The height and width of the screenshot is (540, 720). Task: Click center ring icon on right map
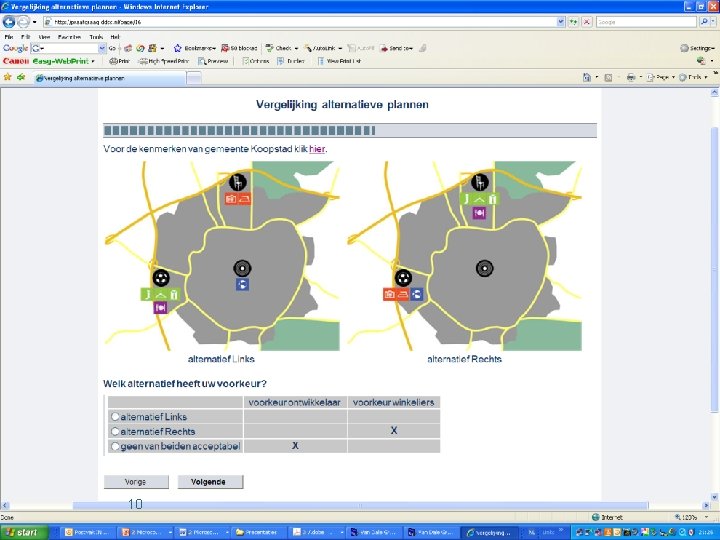coord(484,268)
